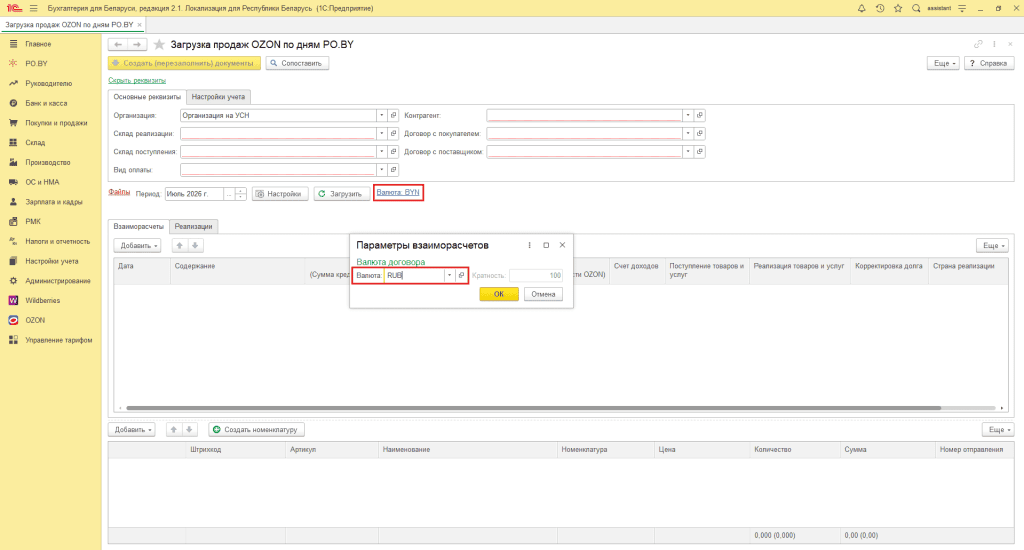This screenshot has width=1024, height=550.
Task: Move row up in lower goods table
Action: 174,430
